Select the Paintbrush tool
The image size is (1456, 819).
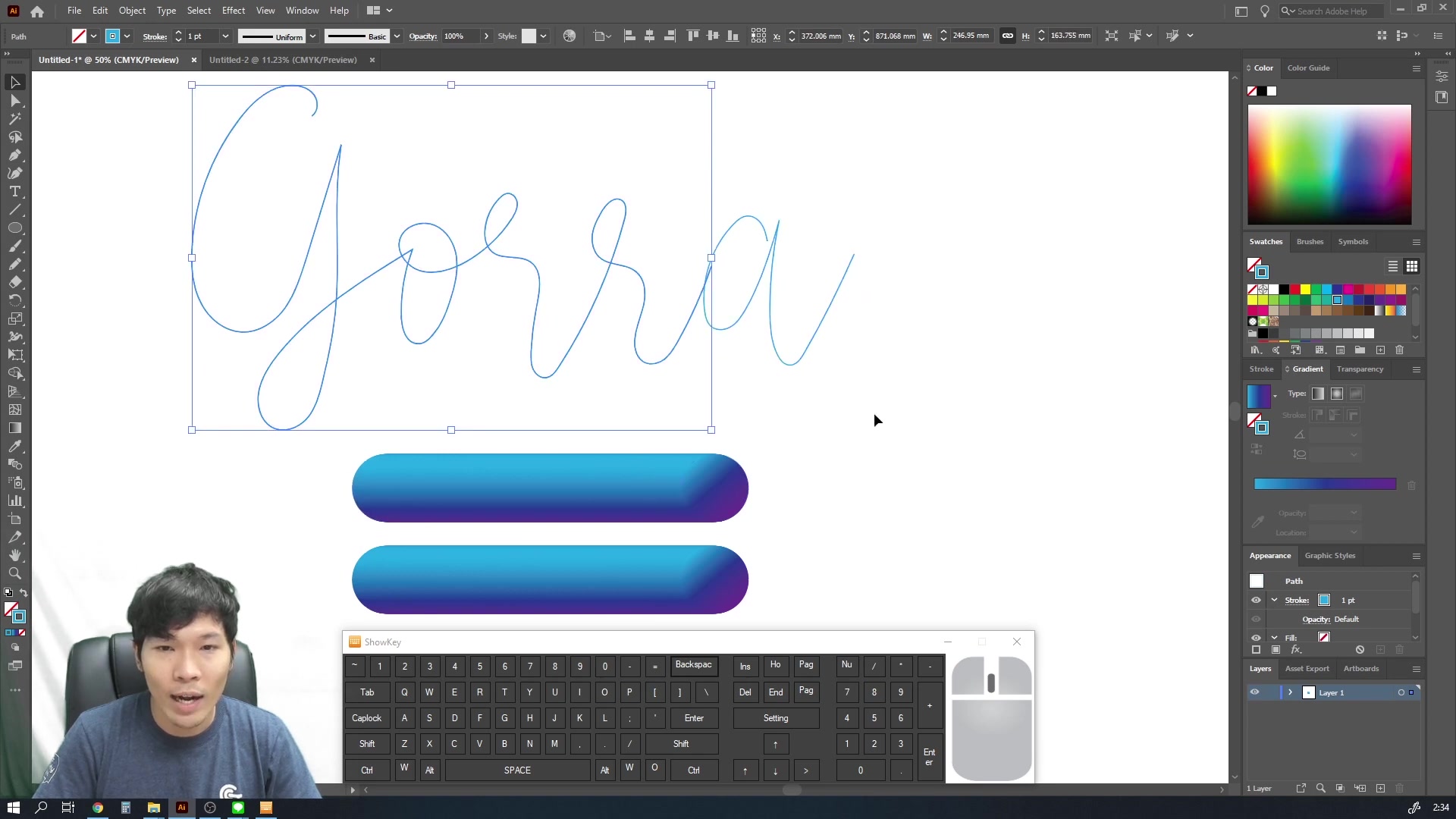point(15,246)
